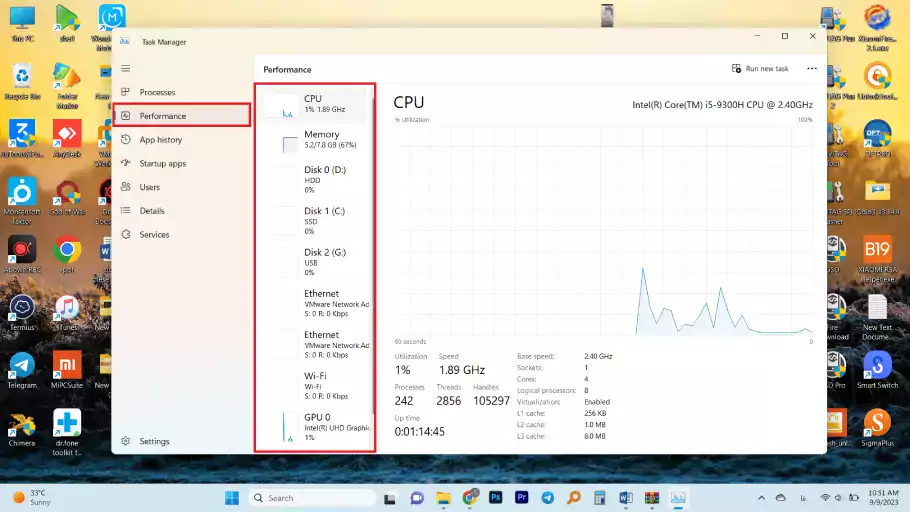Click Run new task button
This screenshot has height=512, width=910.
760,69
